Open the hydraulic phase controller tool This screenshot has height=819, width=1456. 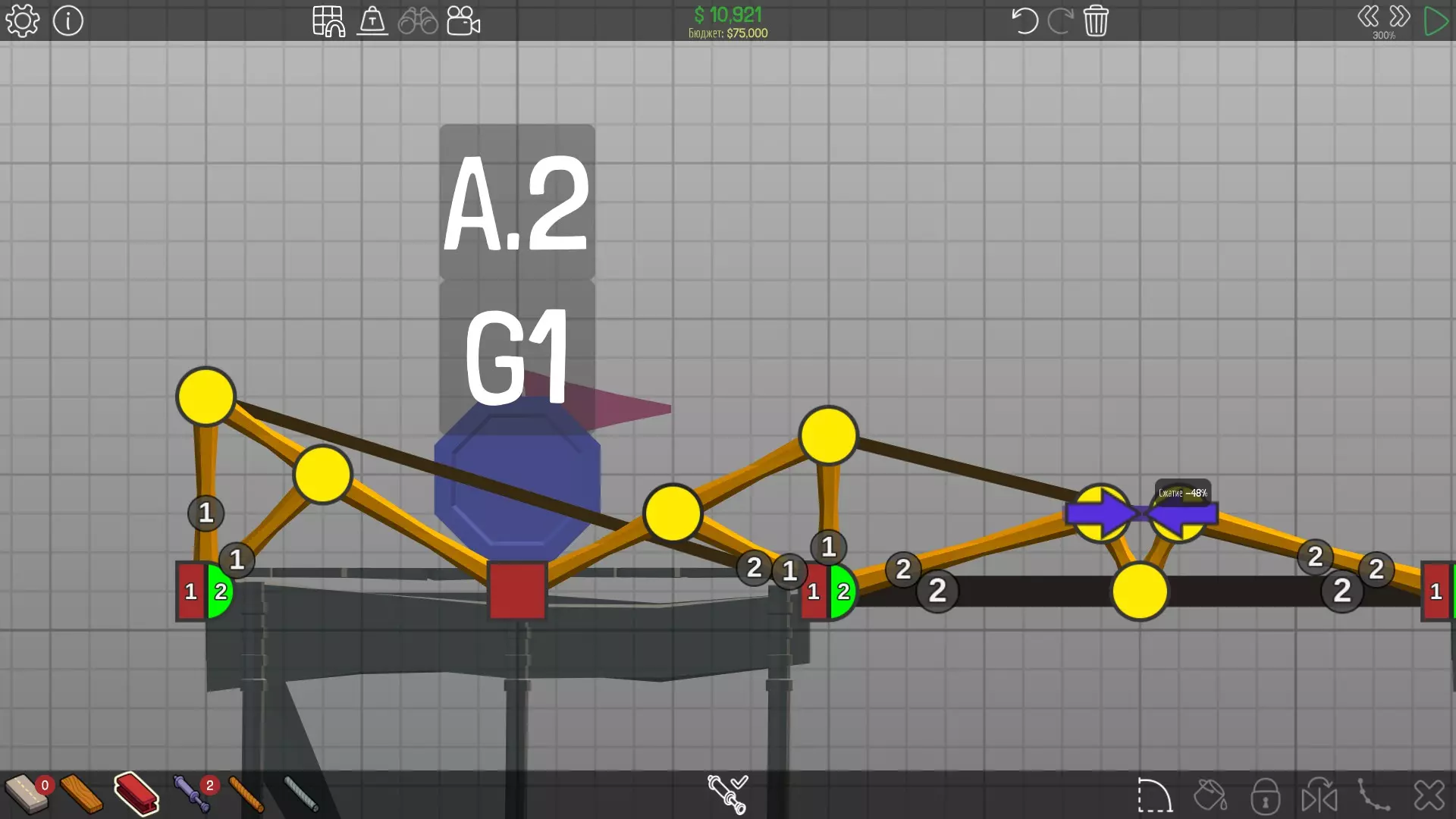pos(727,793)
